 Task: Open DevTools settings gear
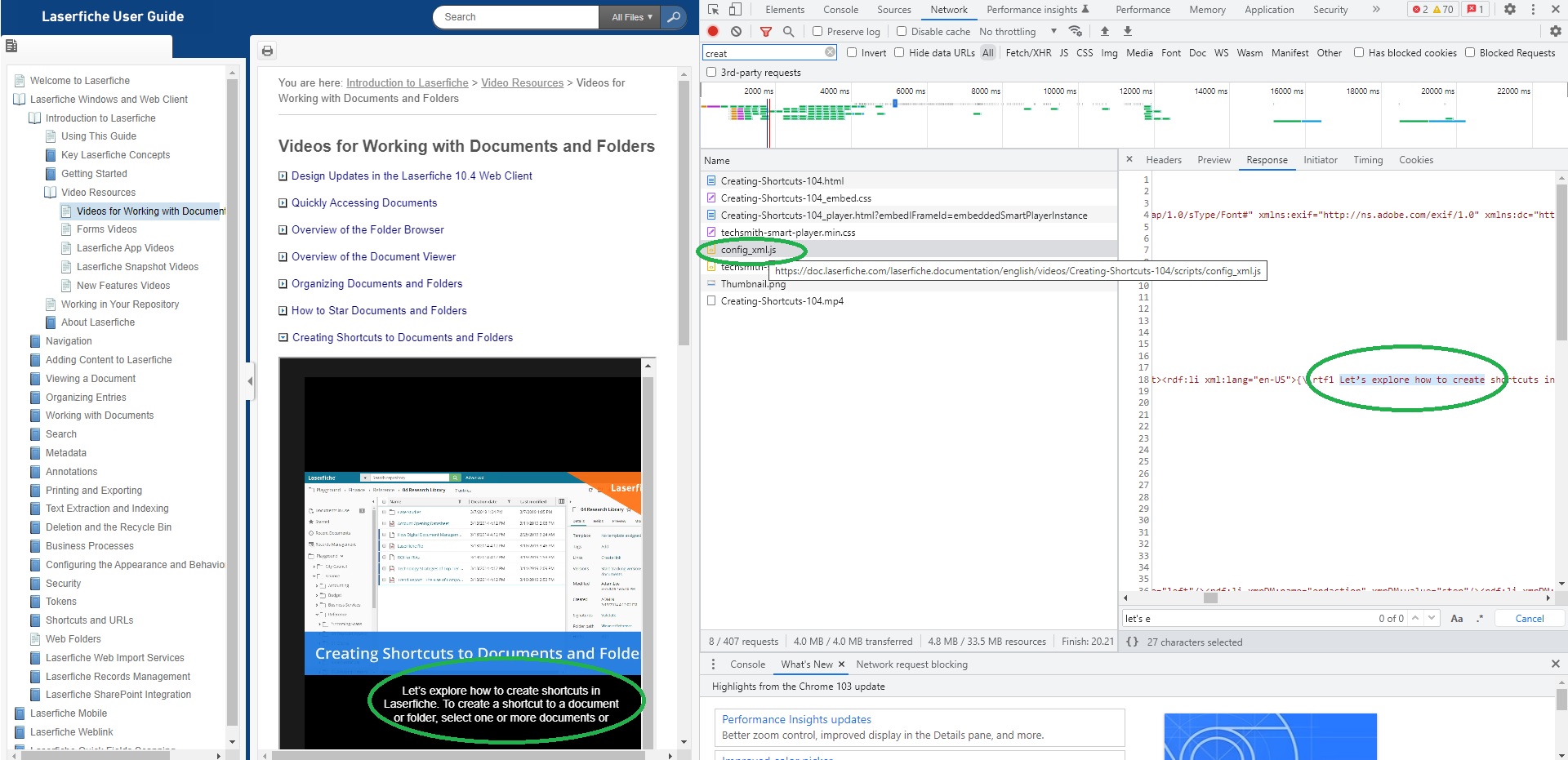[1510, 10]
